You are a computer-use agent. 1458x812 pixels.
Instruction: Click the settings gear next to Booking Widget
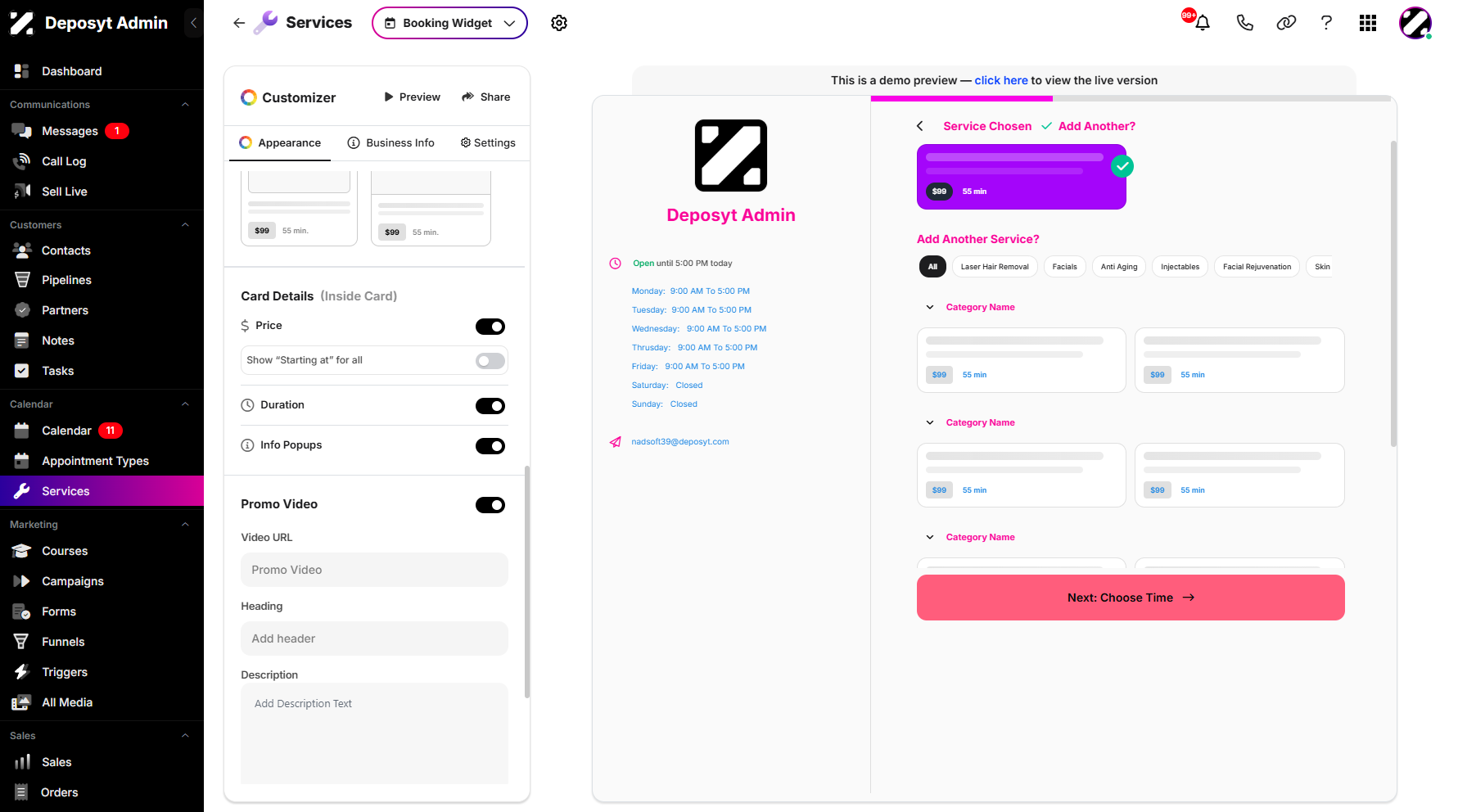tap(559, 23)
